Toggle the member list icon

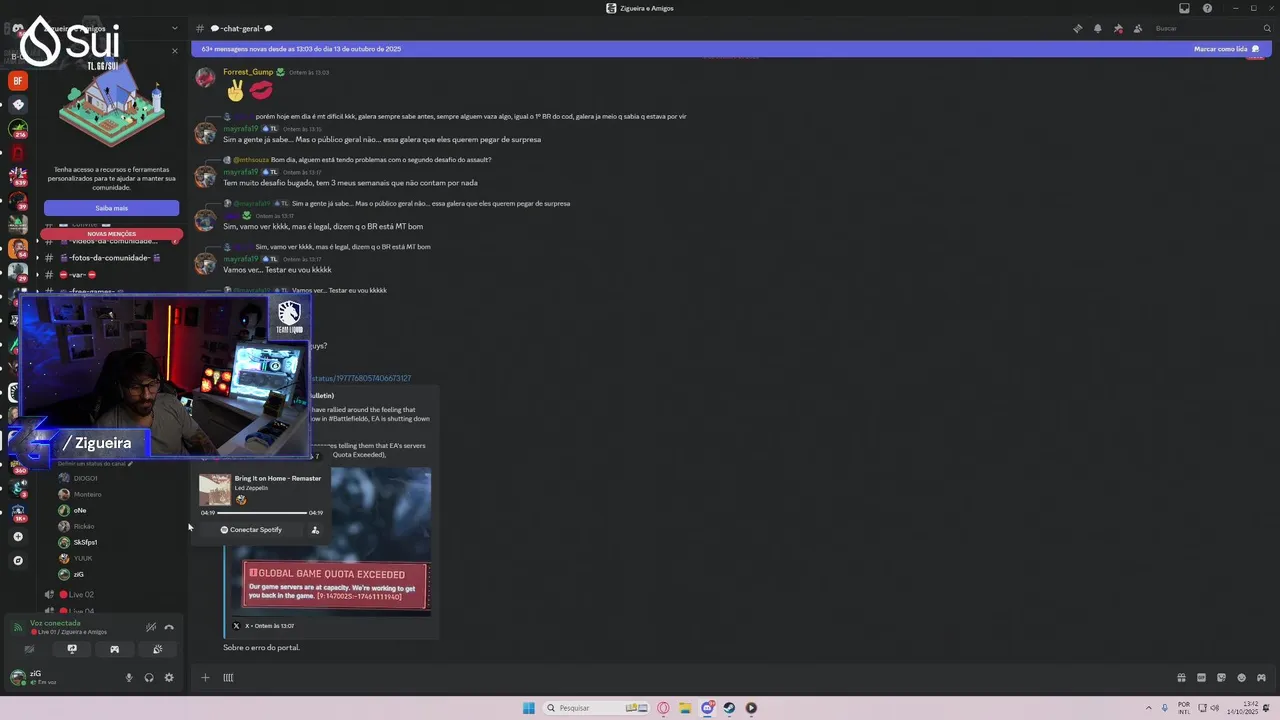tap(1138, 28)
